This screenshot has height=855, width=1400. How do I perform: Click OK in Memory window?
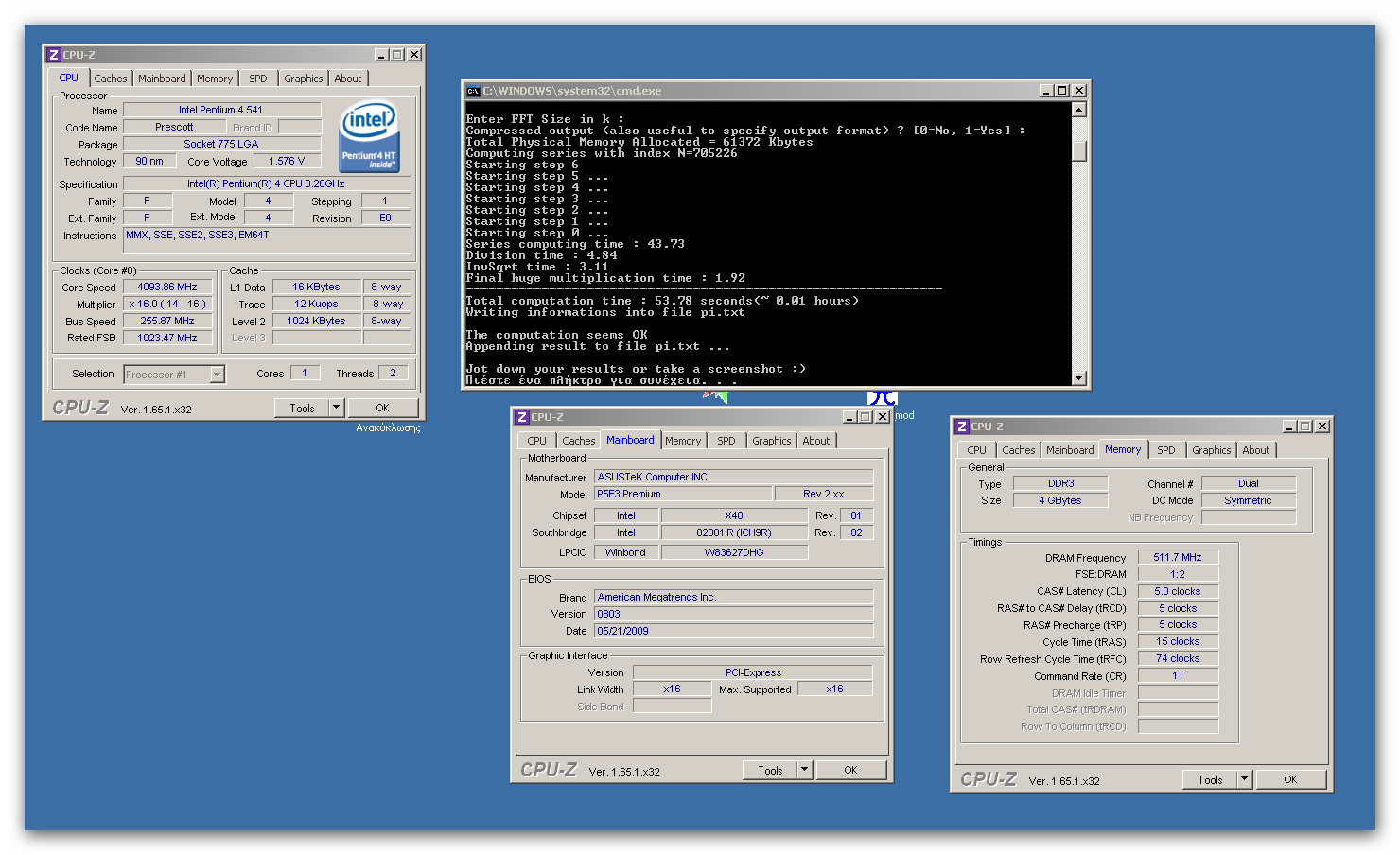tap(1290, 779)
